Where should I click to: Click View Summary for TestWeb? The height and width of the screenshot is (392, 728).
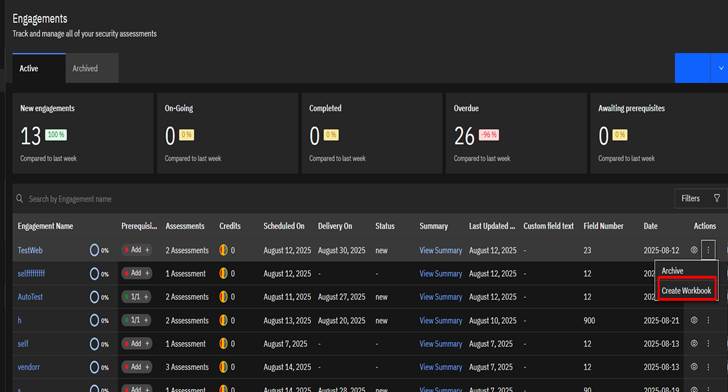click(441, 250)
